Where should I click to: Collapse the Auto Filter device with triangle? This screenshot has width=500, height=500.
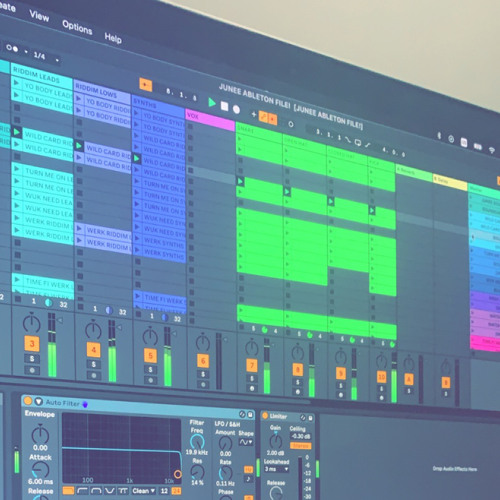coord(39,401)
